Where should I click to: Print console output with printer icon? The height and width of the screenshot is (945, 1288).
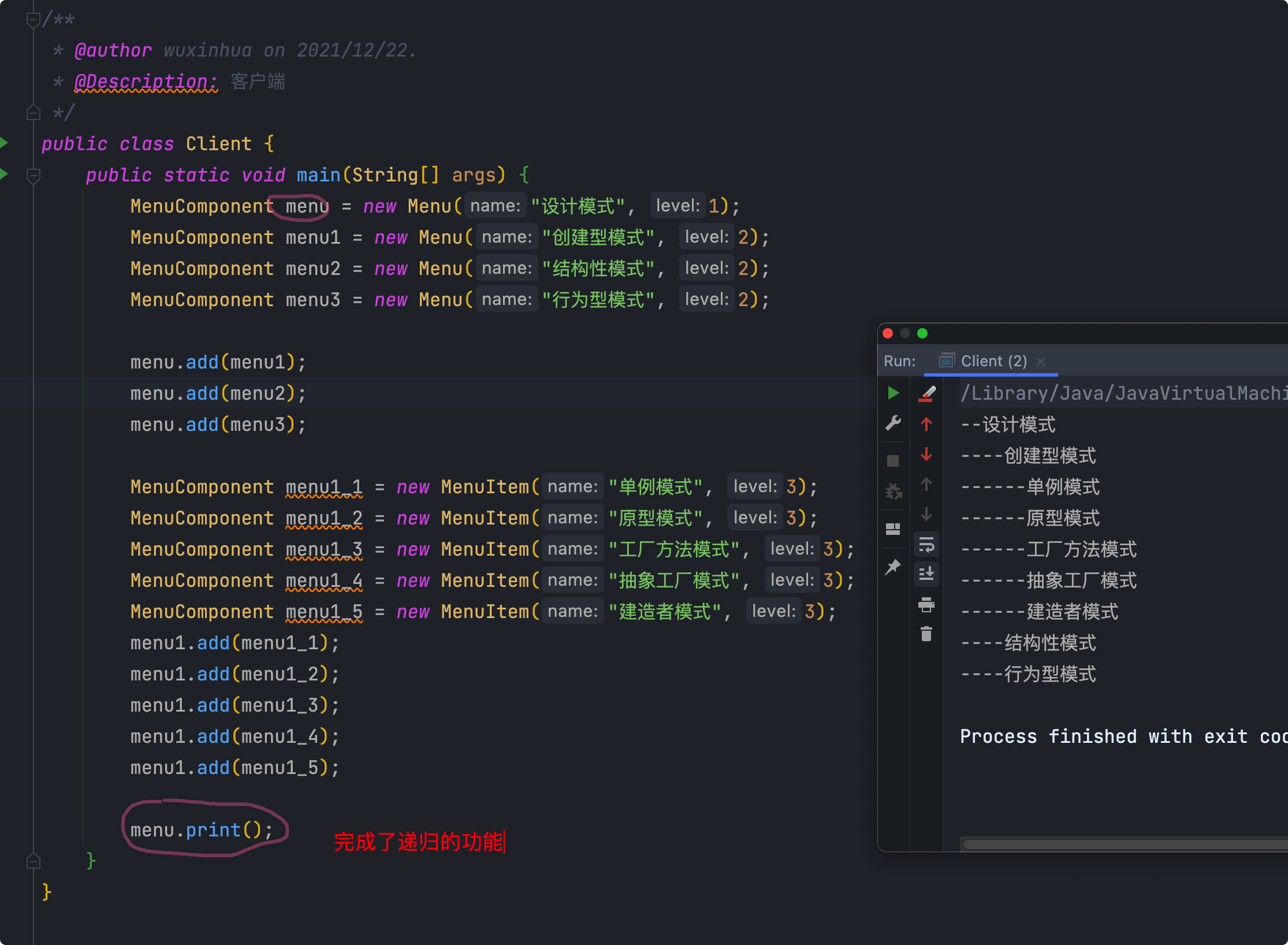tap(926, 605)
